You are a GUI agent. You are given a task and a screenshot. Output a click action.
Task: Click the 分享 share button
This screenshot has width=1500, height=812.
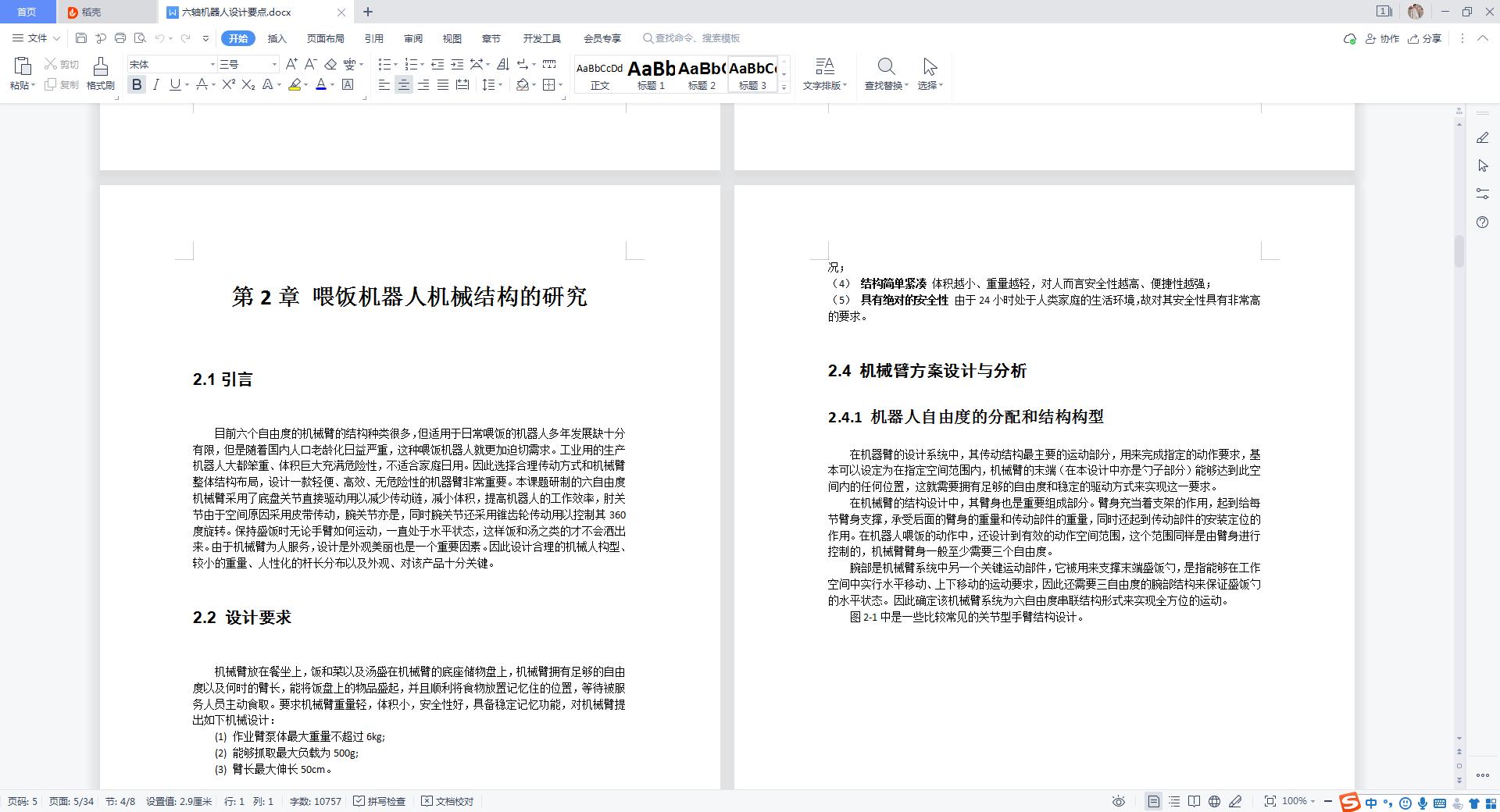pyautogui.click(x=1427, y=37)
